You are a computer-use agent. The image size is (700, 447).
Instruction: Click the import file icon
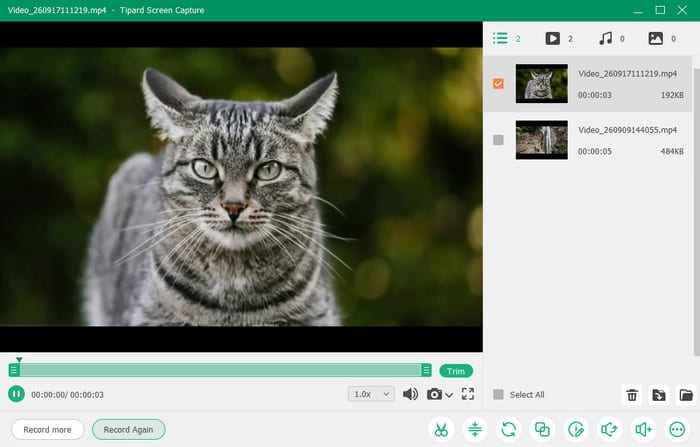click(x=659, y=395)
